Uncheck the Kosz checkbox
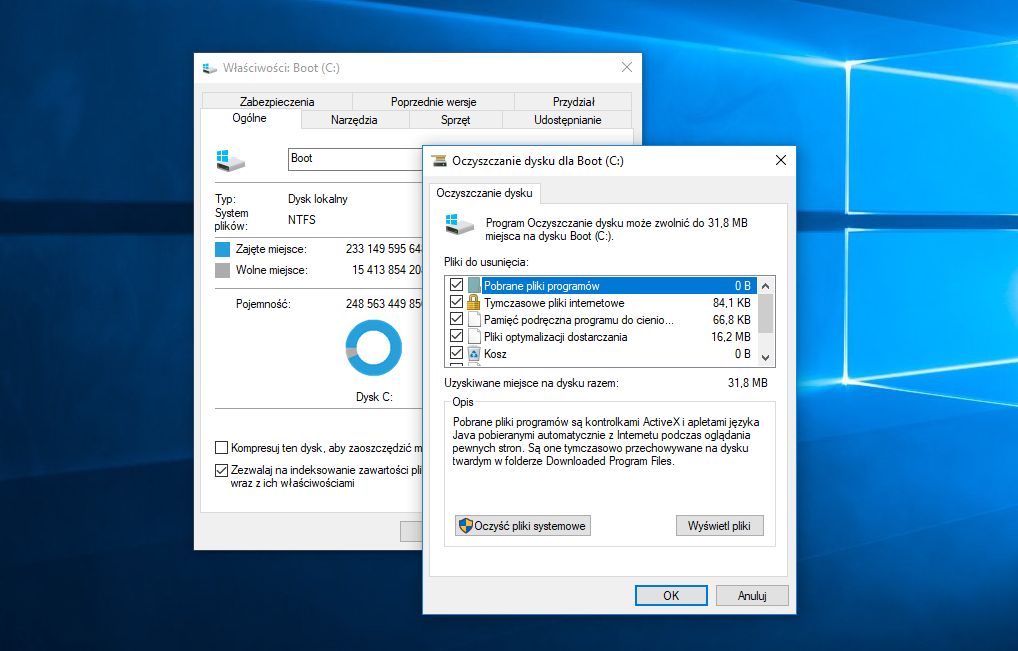1018x651 pixels. 456,352
